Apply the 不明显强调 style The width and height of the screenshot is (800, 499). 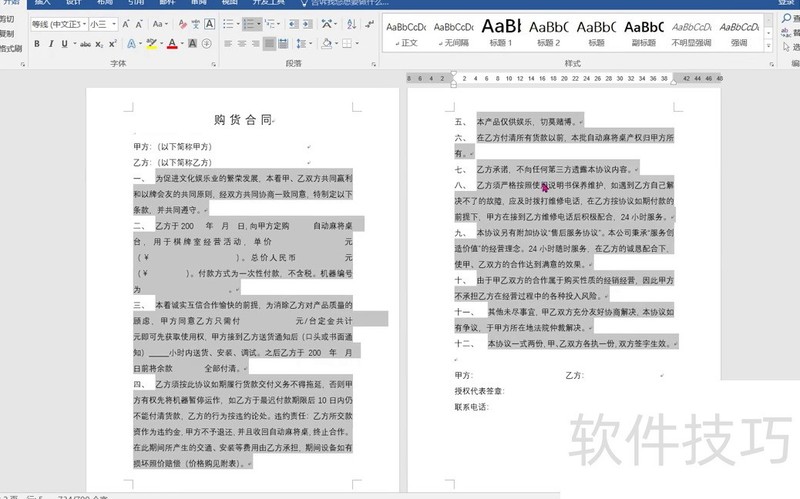[x=691, y=33]
